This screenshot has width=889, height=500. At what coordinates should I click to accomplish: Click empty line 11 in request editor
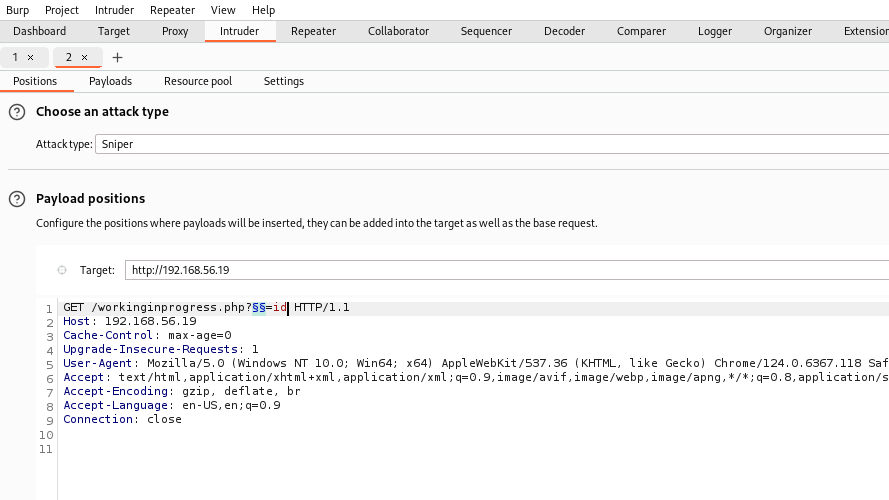(473, 450)
